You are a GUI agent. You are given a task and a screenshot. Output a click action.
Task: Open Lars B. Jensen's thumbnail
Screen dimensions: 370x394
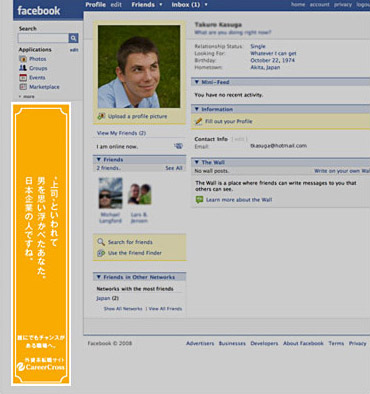[x=139, y=194]
